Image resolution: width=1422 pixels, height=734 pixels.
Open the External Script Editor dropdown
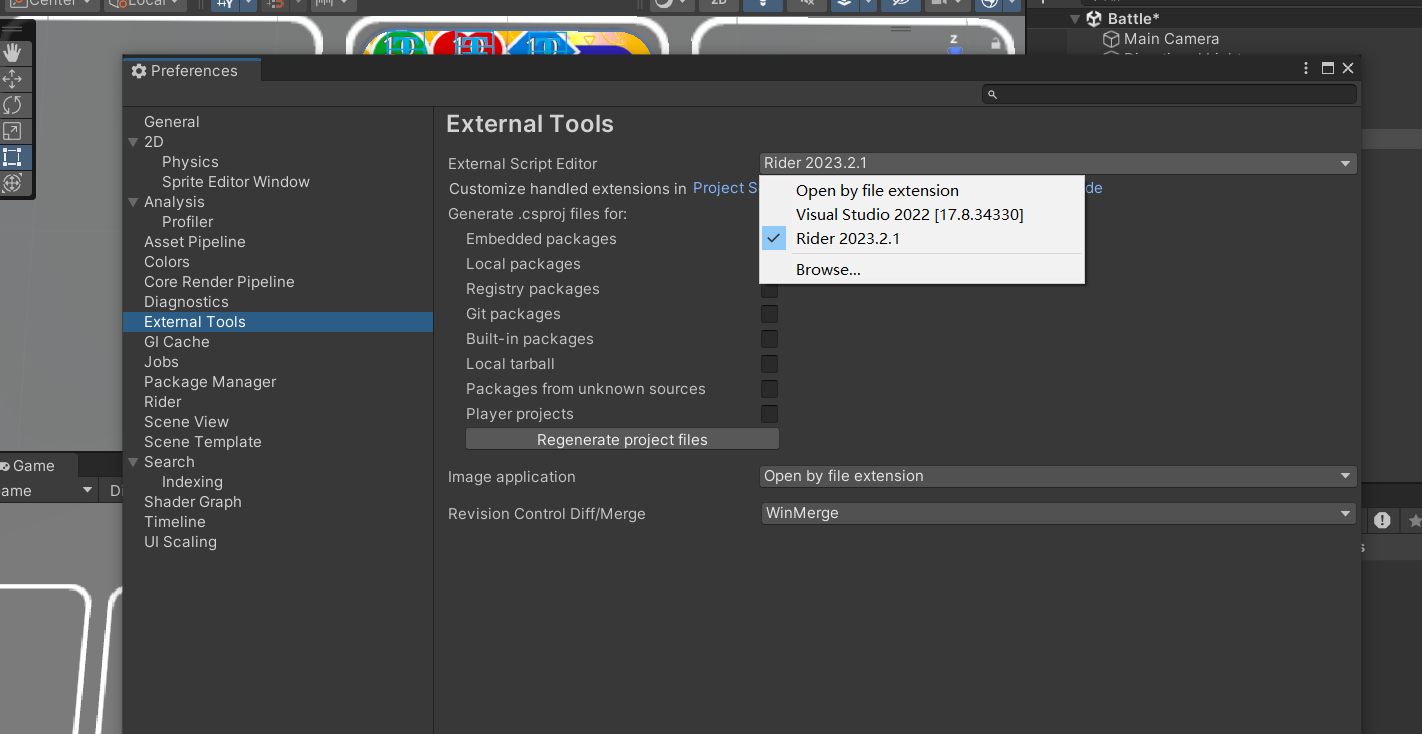point(1058,163)
